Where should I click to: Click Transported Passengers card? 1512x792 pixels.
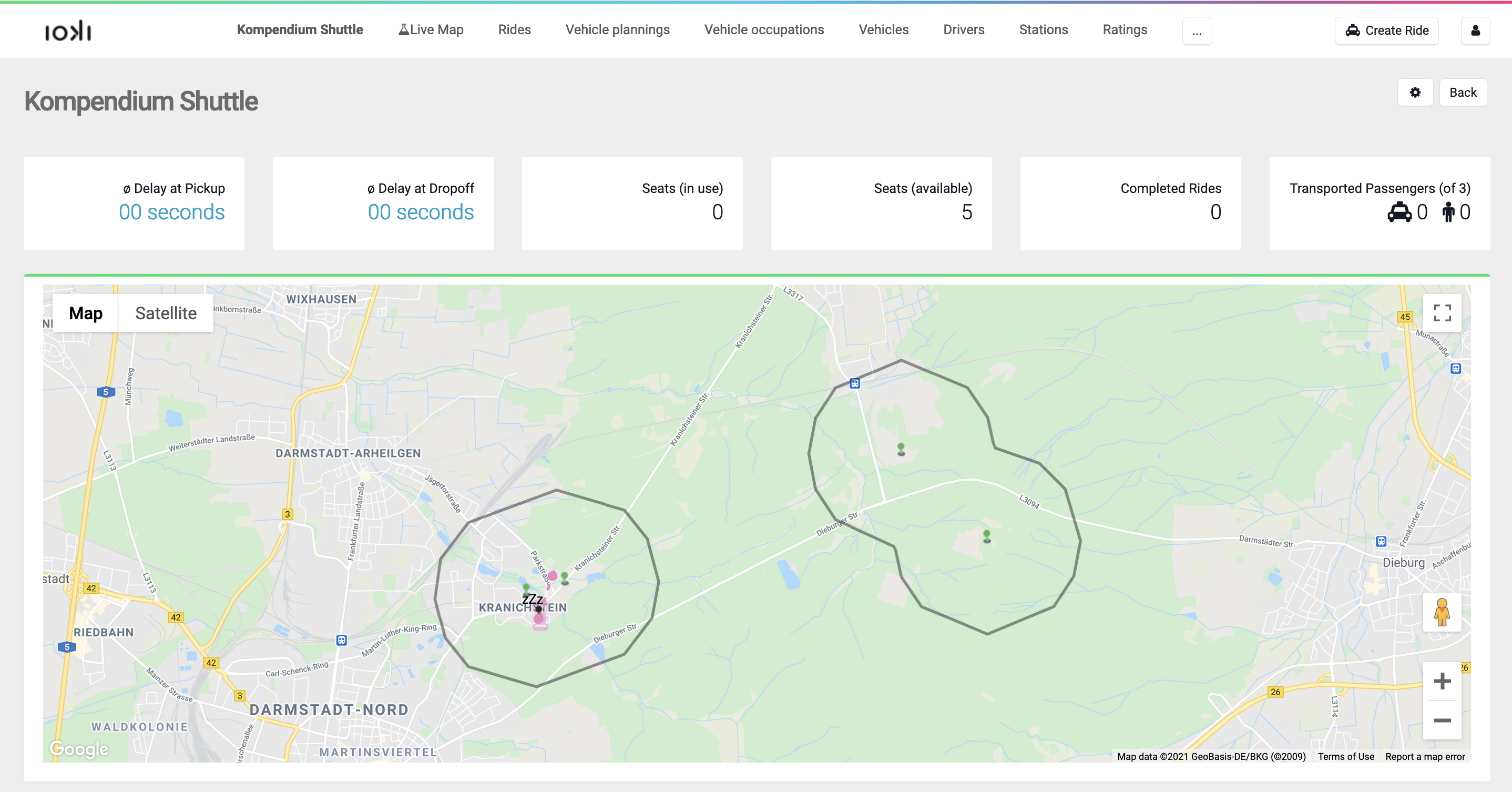(1380, 203)
